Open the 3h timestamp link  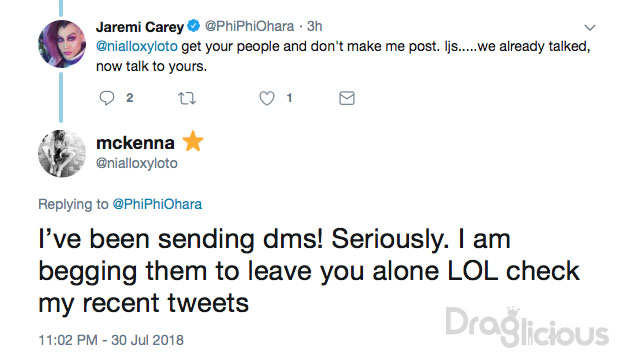pyautogui.click(x=314, y=26)
